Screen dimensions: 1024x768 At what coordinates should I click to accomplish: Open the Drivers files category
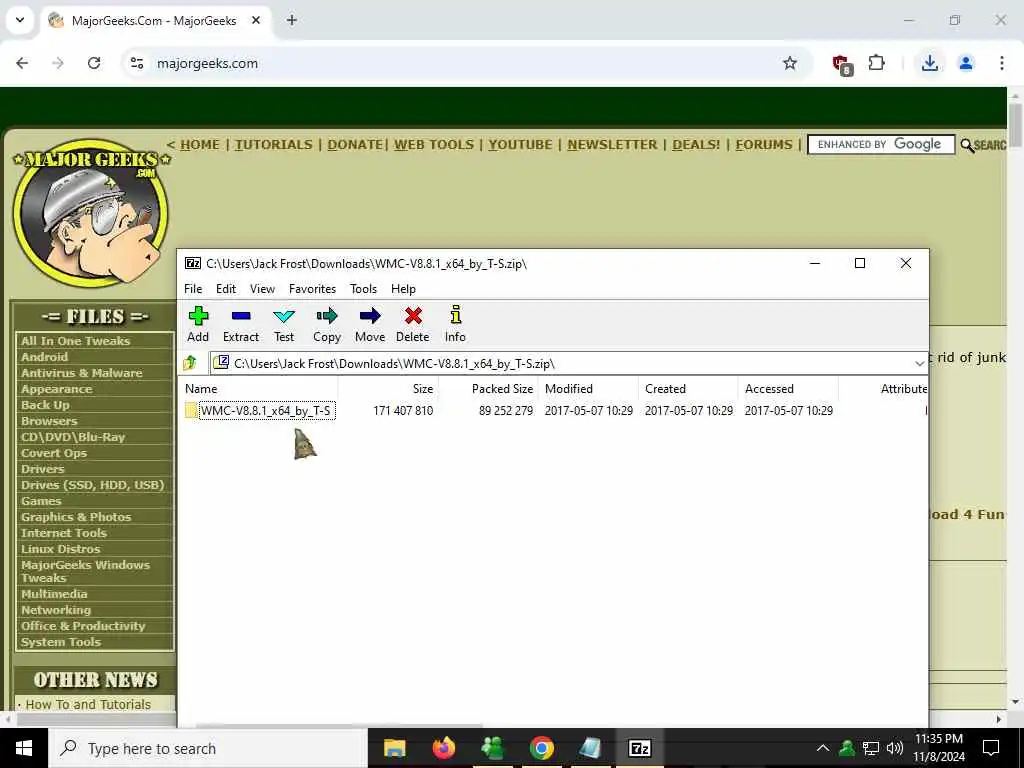point(42,469)
